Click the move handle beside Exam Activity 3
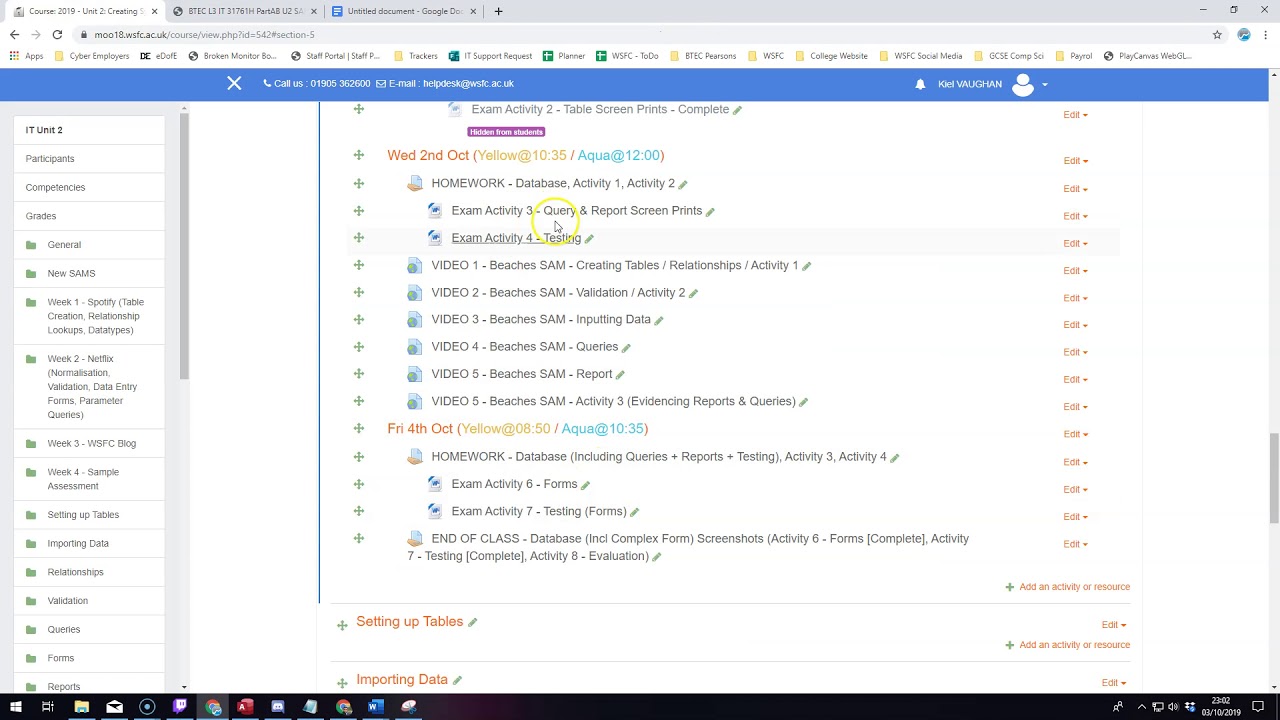This screenshot has height=720, width=1280. pos(358,210)
